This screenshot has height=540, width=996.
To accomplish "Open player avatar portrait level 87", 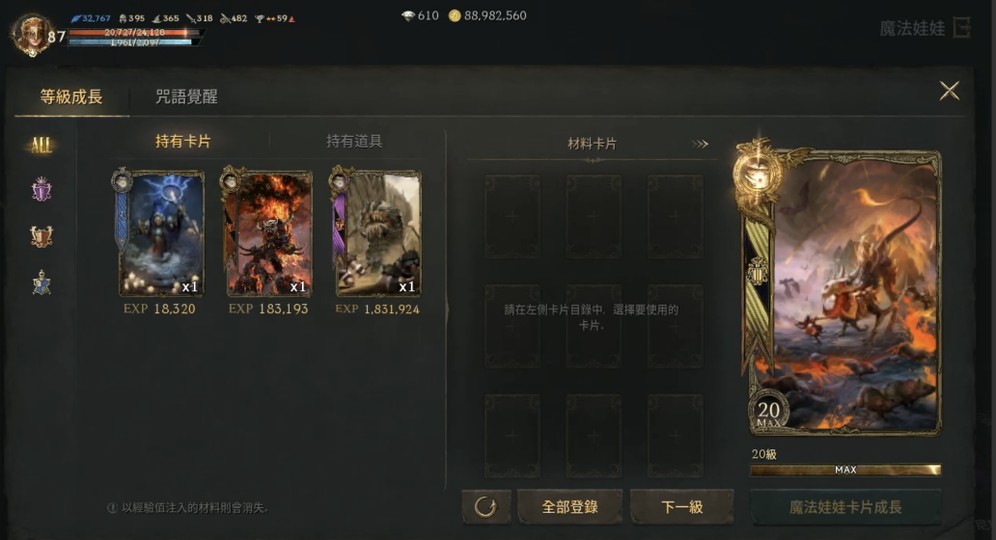I will pos(29,34).
